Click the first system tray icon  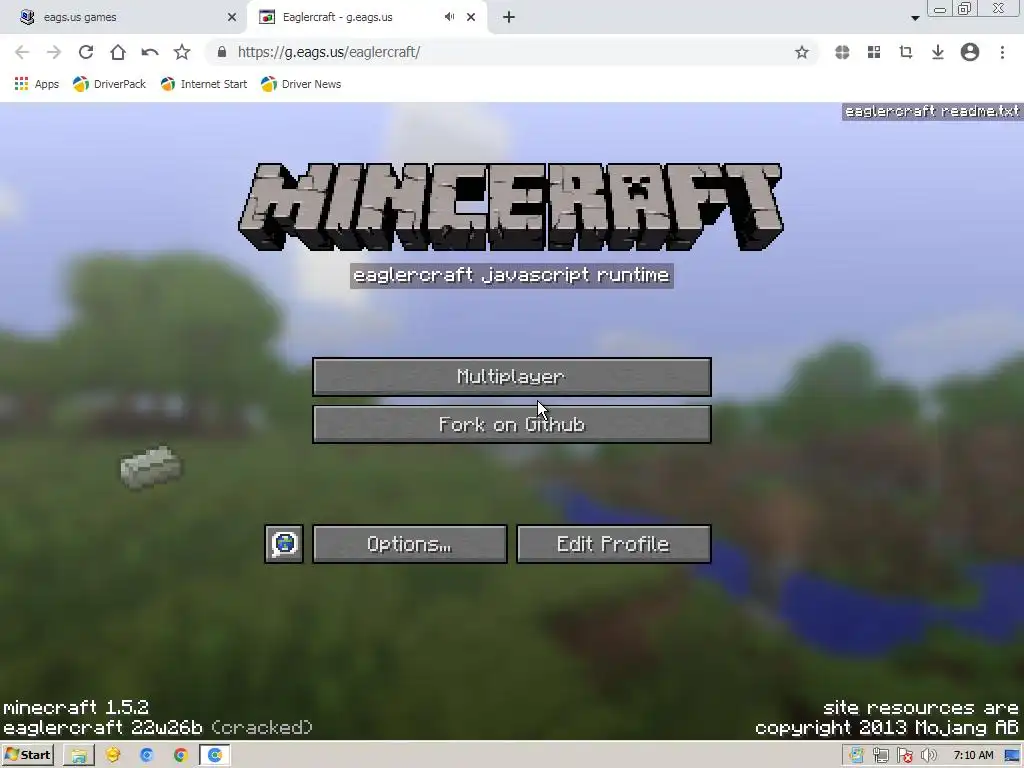856,756
